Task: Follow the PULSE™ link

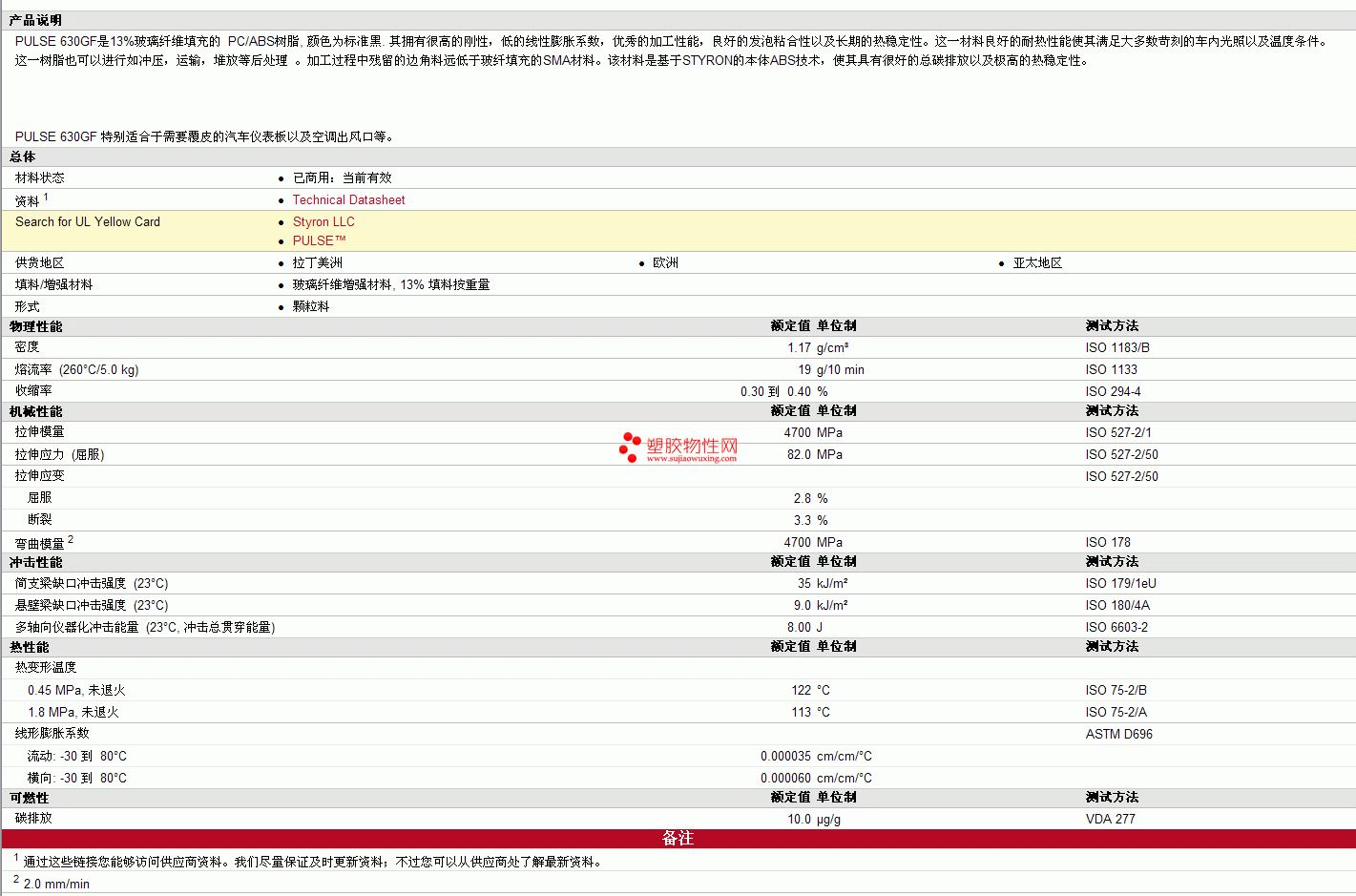Action: pos(320,241)
